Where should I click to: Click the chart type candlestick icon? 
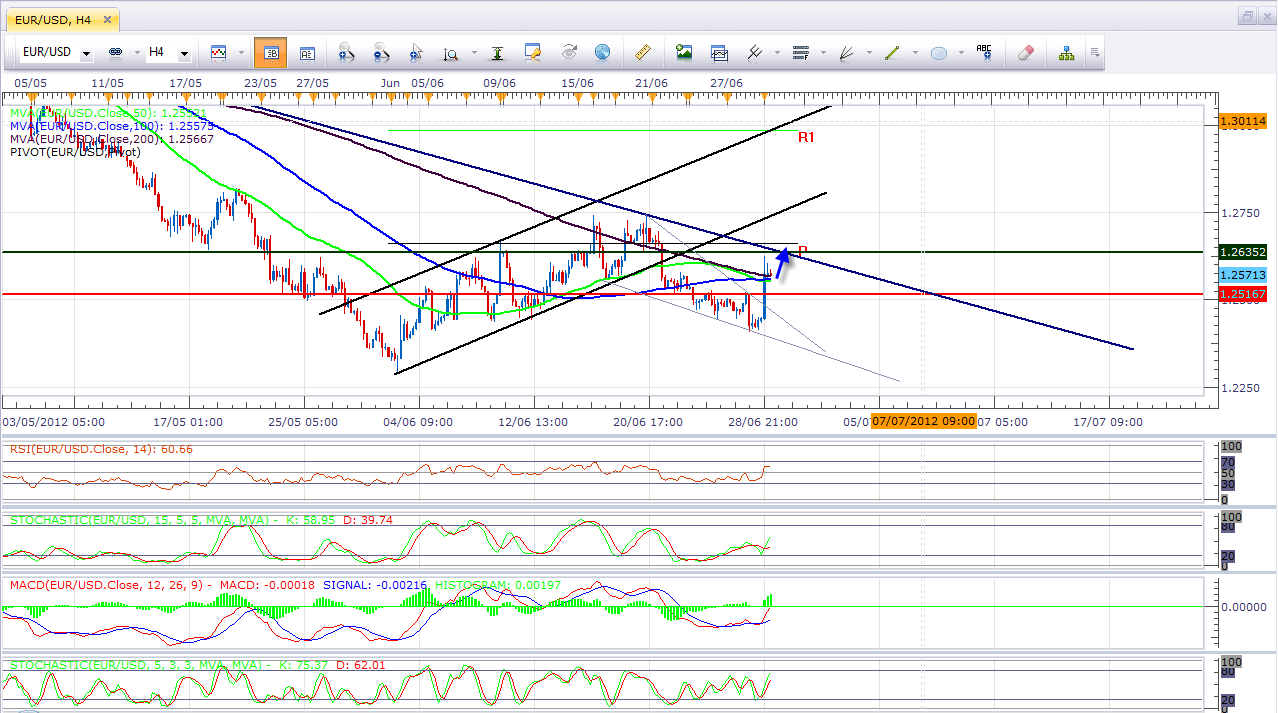(218, 52)
